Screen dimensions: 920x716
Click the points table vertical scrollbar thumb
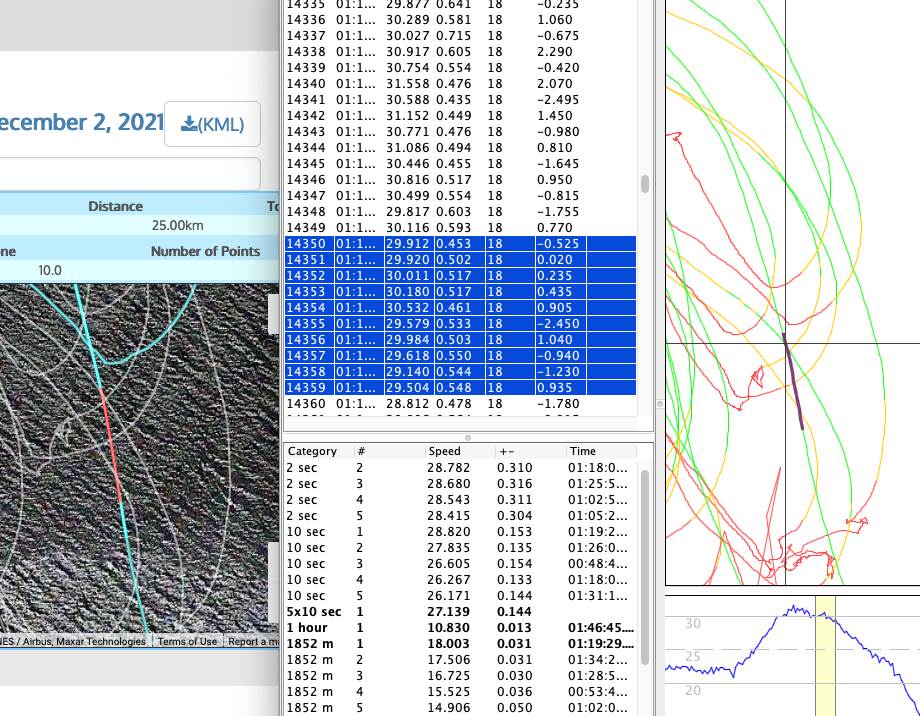point(645,184)
